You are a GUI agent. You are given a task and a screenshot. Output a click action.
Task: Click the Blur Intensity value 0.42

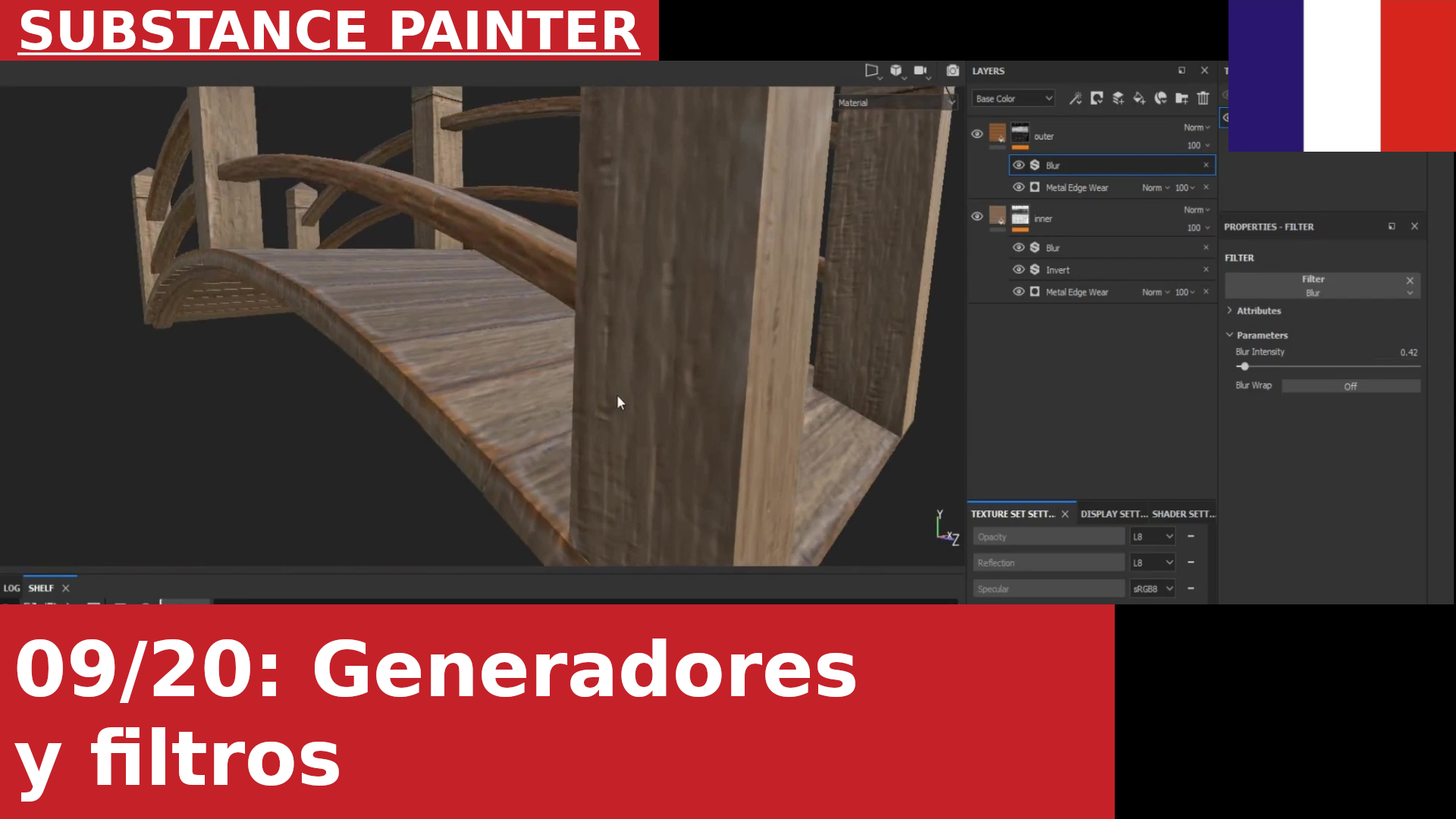pos(1408,352)
